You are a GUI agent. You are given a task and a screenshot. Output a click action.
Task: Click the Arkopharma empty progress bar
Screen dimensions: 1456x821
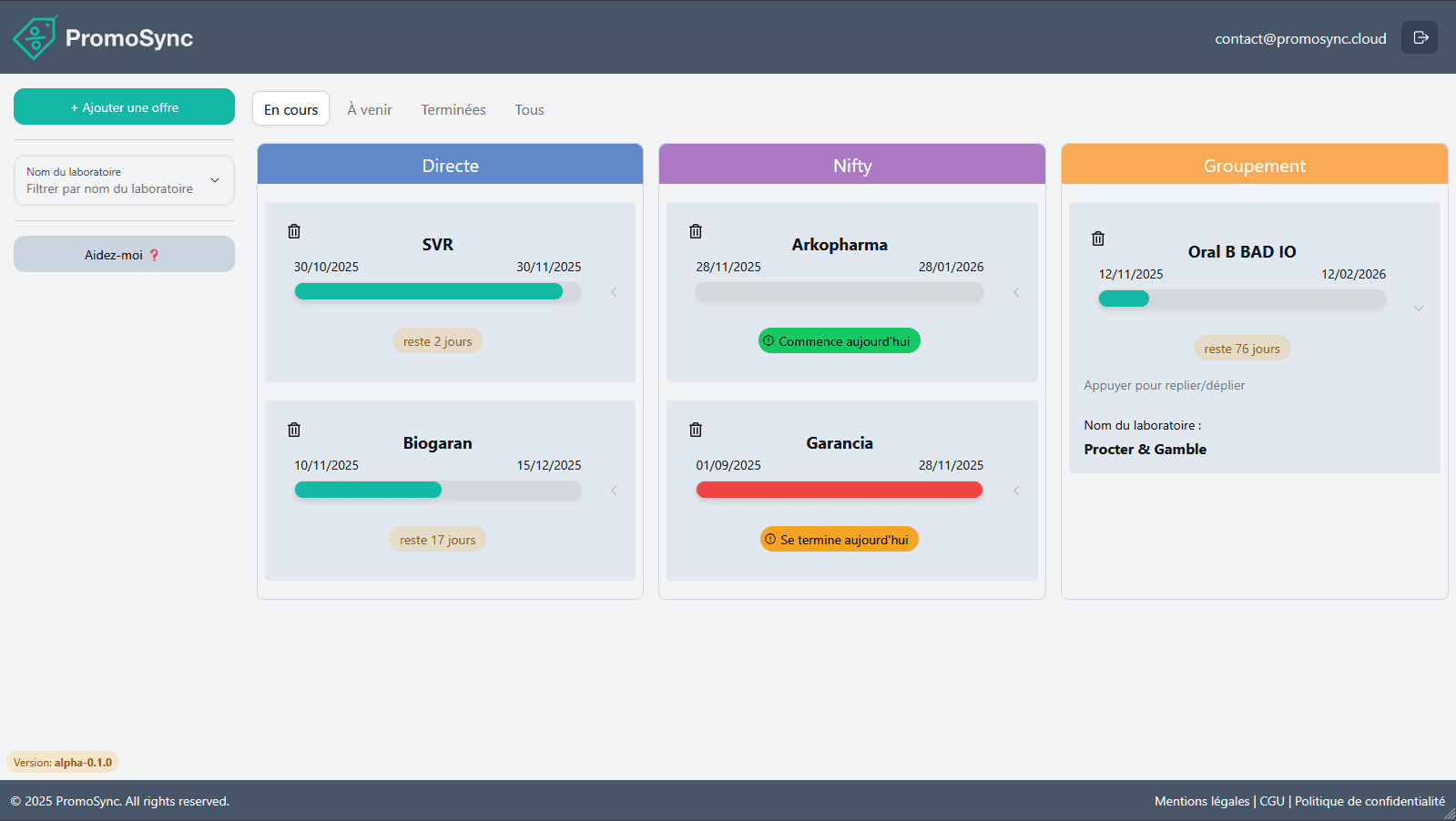[840, 291]
